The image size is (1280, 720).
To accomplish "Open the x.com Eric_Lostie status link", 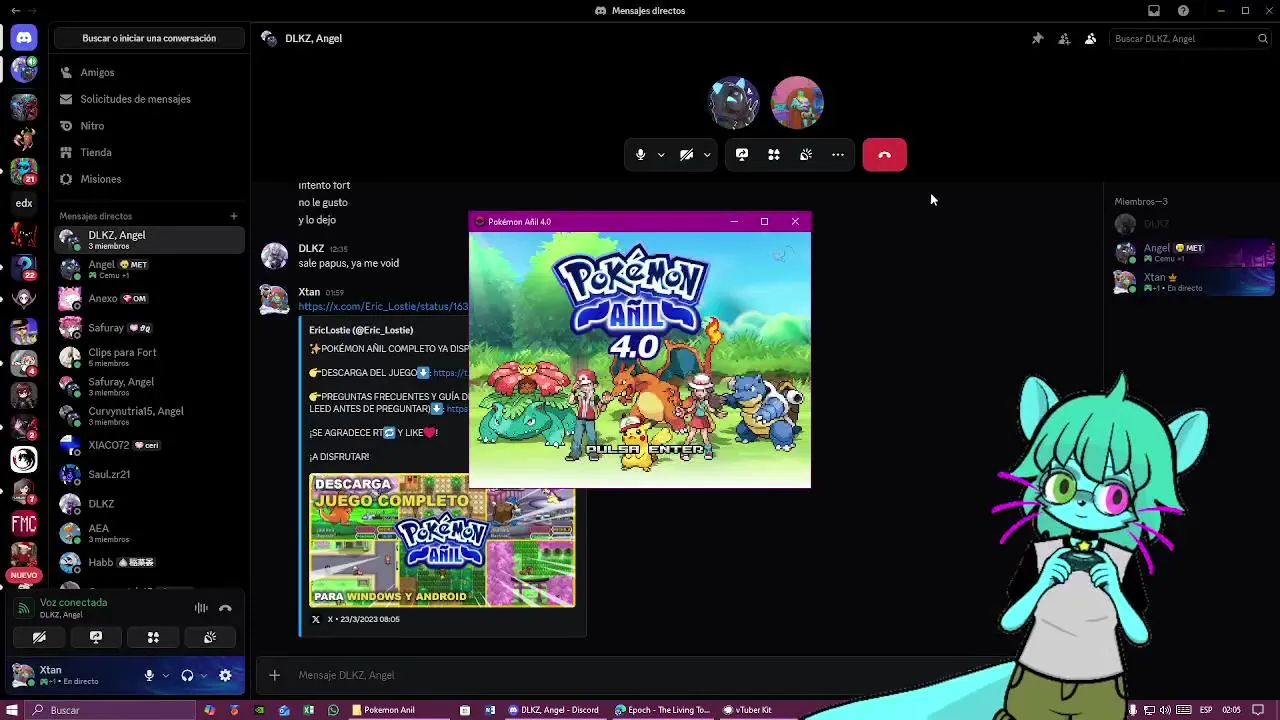I will (383, 307).
